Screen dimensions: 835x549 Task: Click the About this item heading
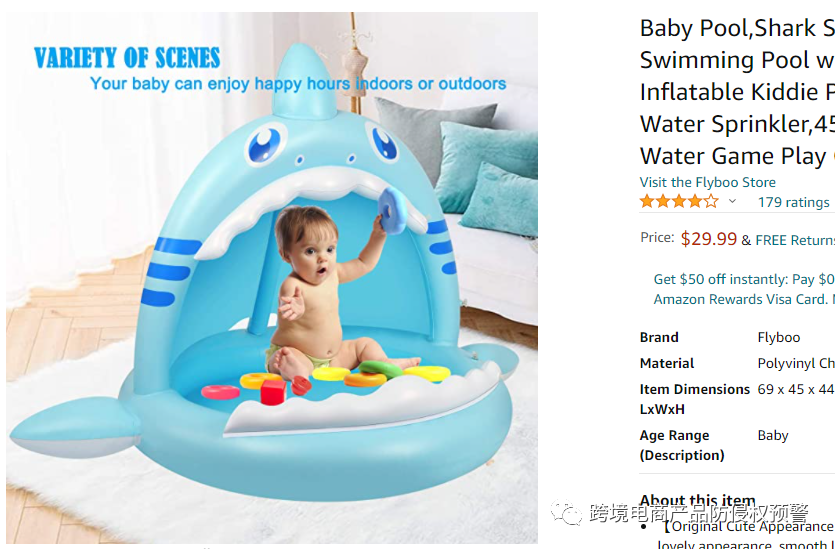697,501
